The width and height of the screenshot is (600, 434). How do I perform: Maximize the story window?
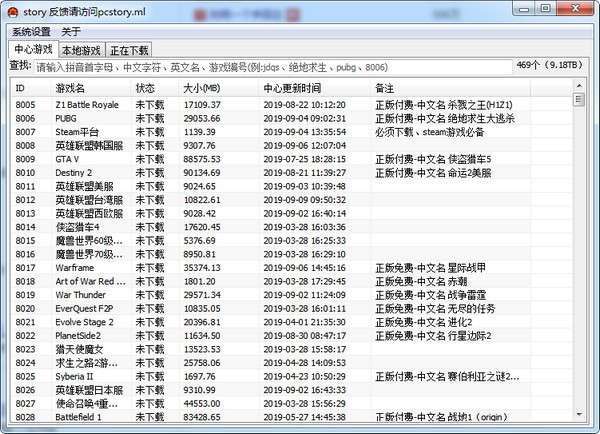(x=546, y=8)
